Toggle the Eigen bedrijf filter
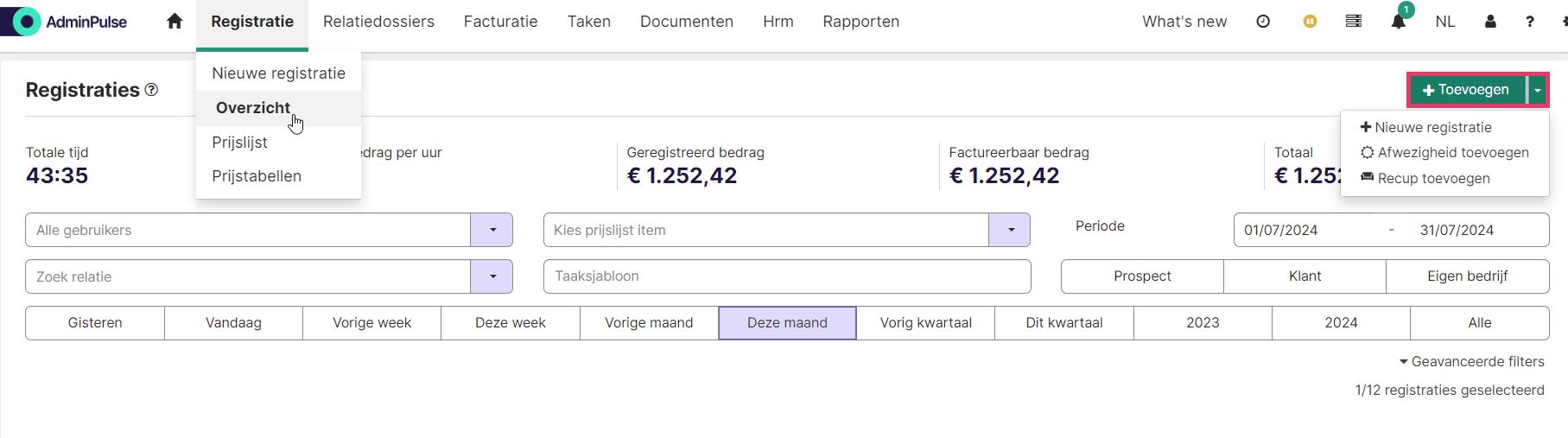1568x438 pixels. (x=1468, y=276)
